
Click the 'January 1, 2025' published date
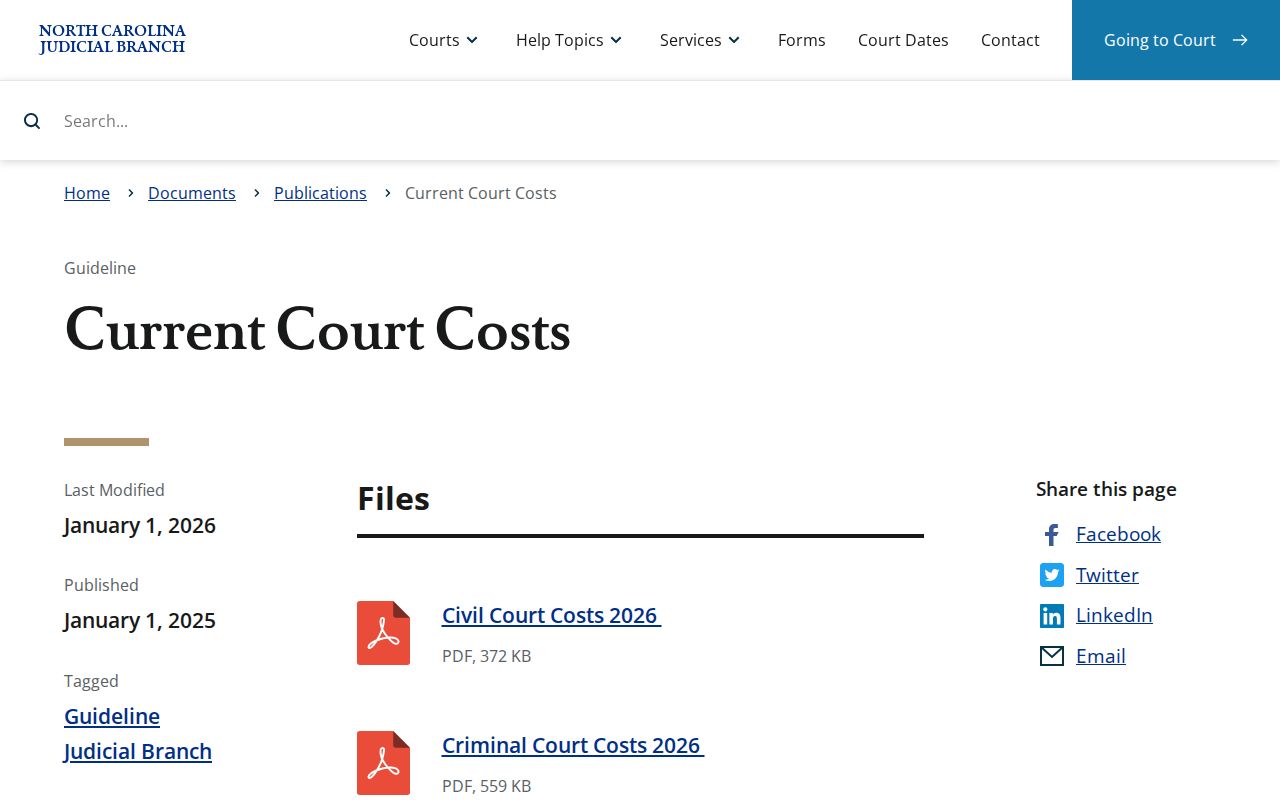coord(140,620)
